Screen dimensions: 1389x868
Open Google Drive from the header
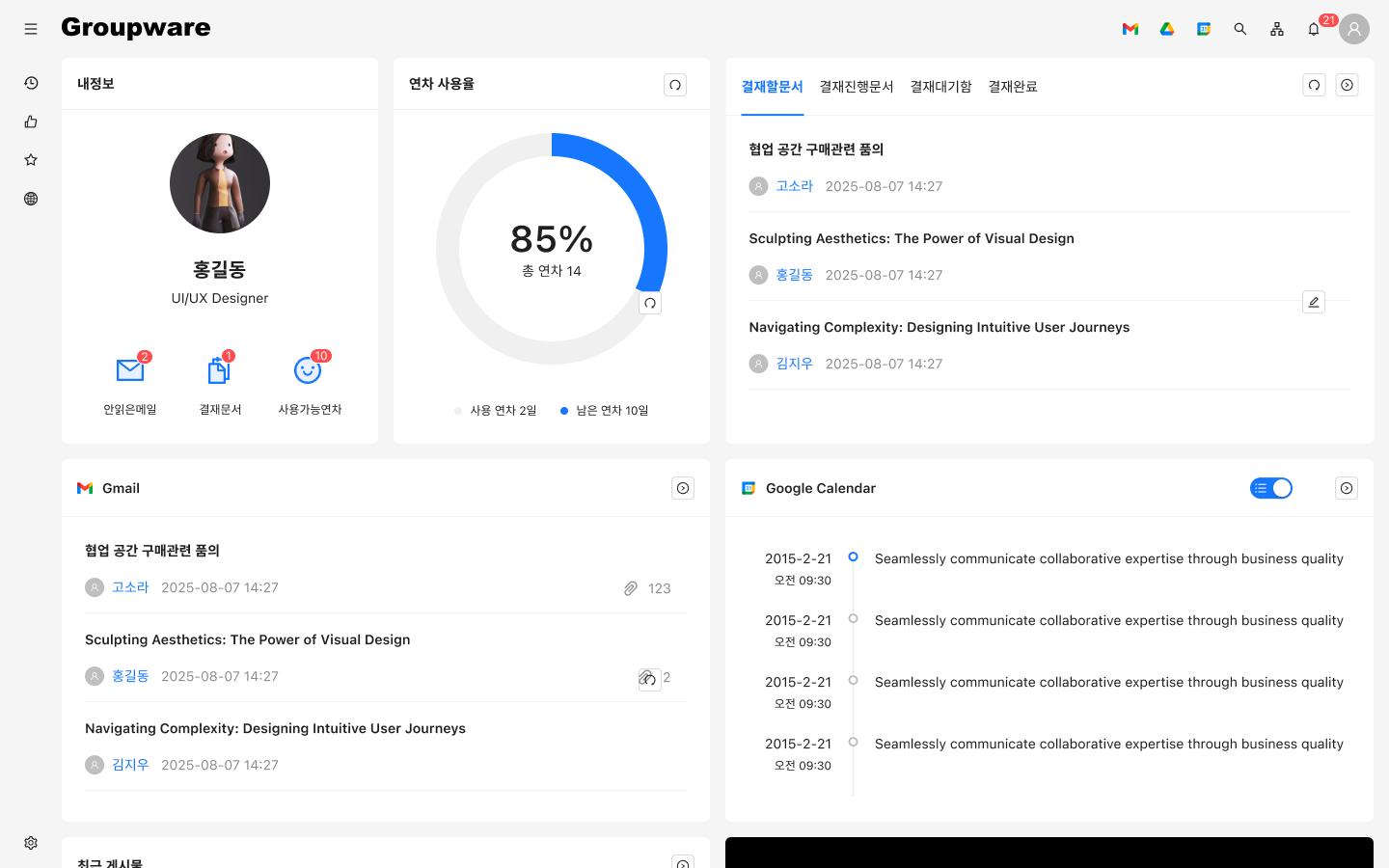coord(1167,29)
